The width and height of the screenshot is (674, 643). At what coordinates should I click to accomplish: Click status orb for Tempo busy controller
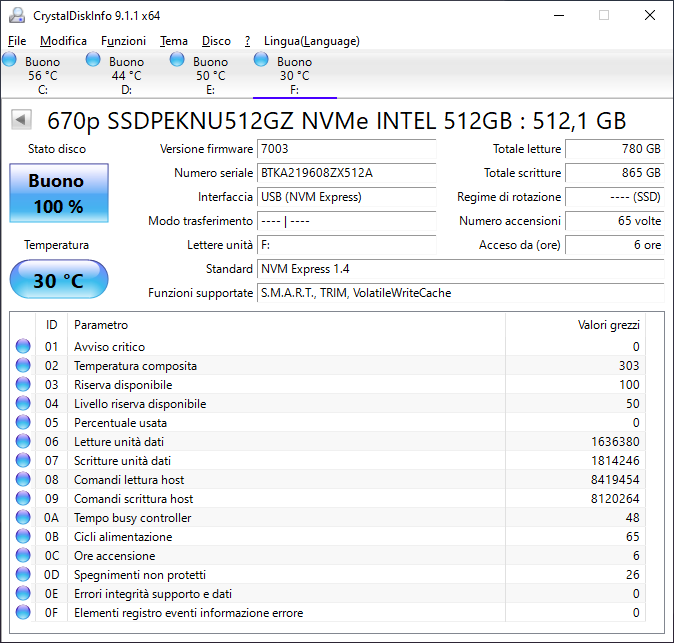tap(23, 517)
